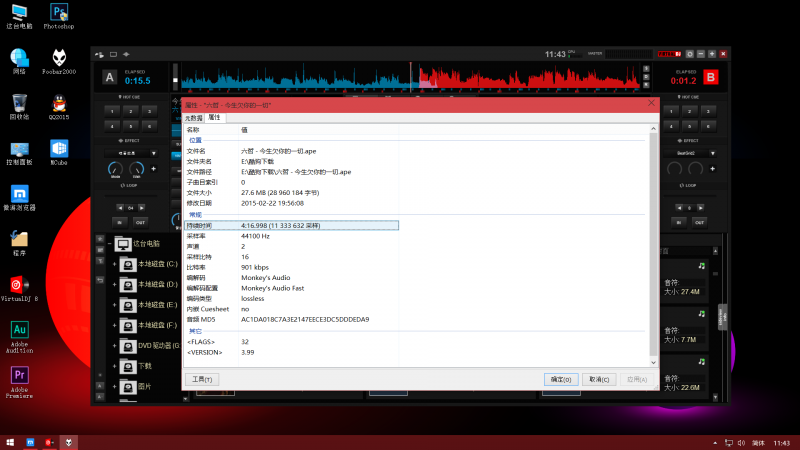Screen dimensions: 800x450
Task: Open the left deck effect dropdown
Action: 130,153
